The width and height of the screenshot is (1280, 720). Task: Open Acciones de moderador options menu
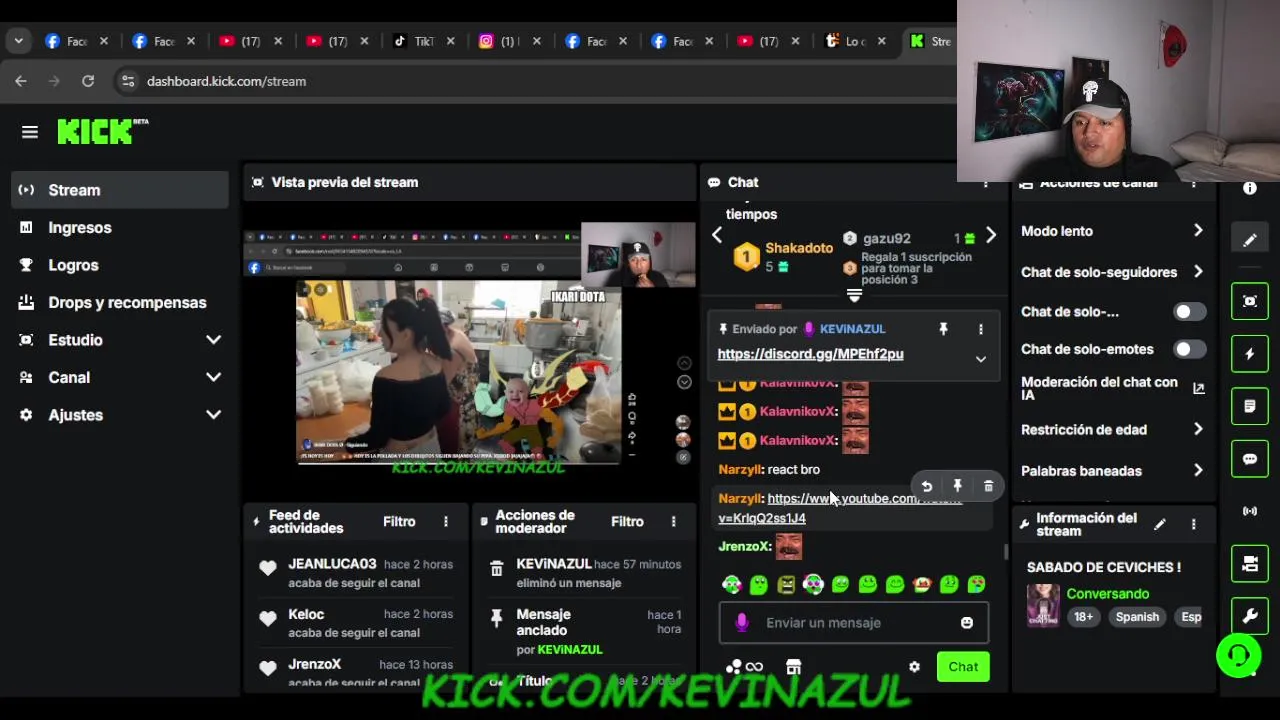pos(673,522)
